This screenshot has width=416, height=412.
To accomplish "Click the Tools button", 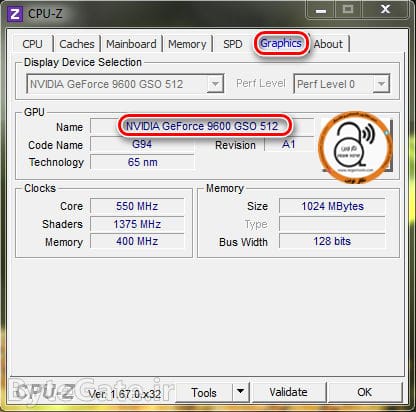I will [204, 392].
